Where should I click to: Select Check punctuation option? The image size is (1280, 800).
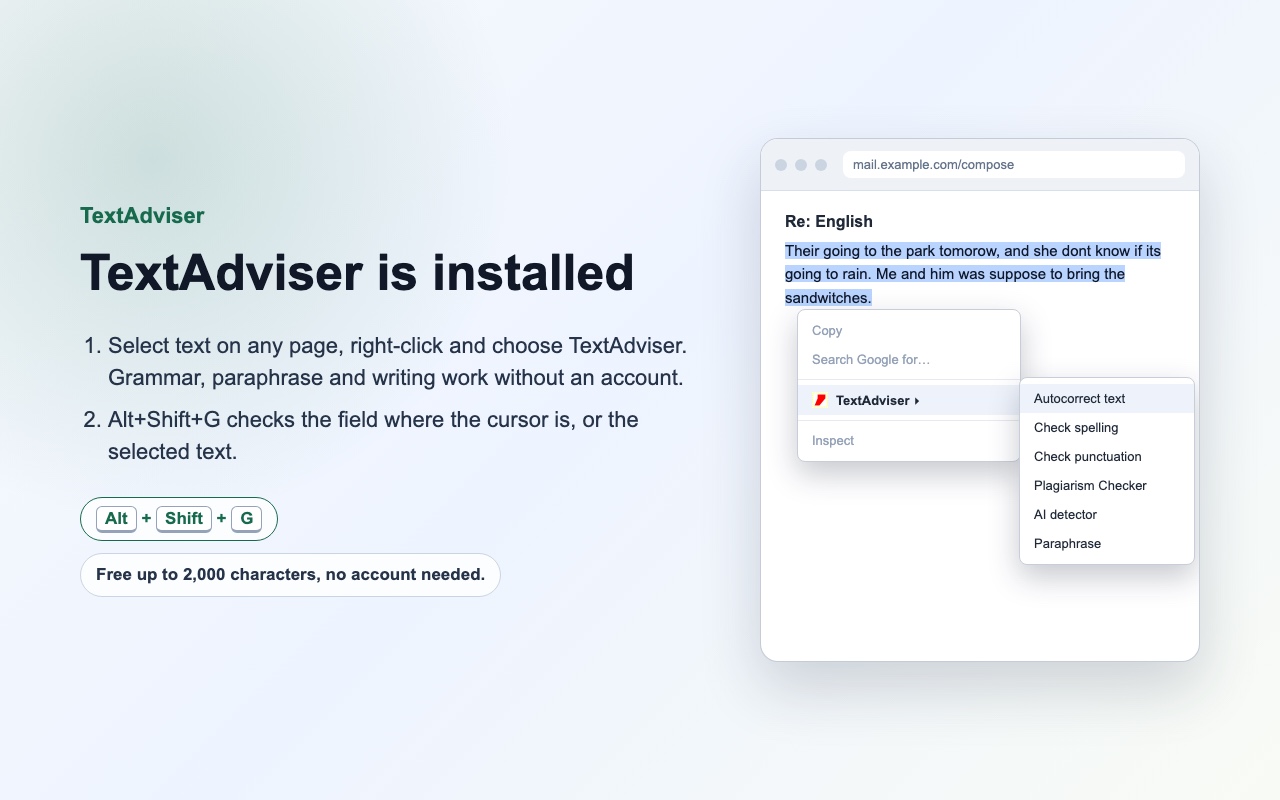pyautogui.click(x=1107, y=456)
